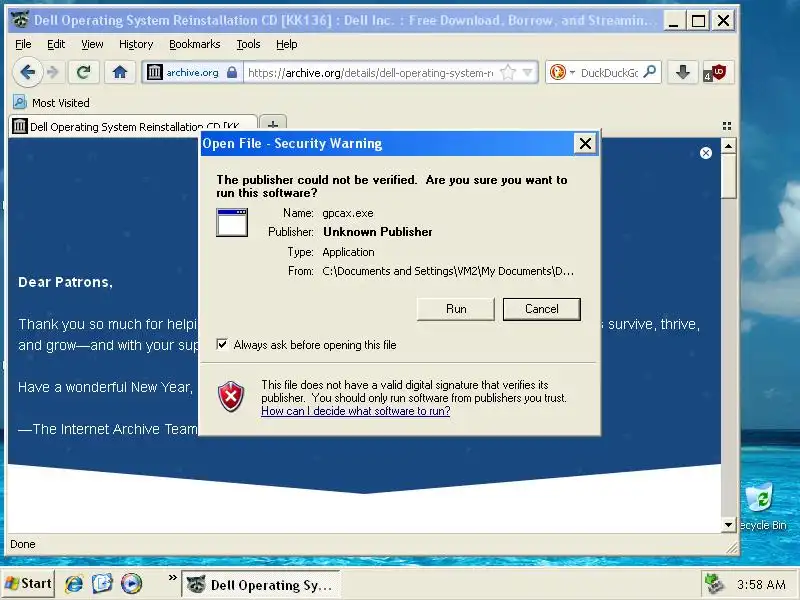Click the search magnifier icon
800x600 pixels.
coord(650,72)
